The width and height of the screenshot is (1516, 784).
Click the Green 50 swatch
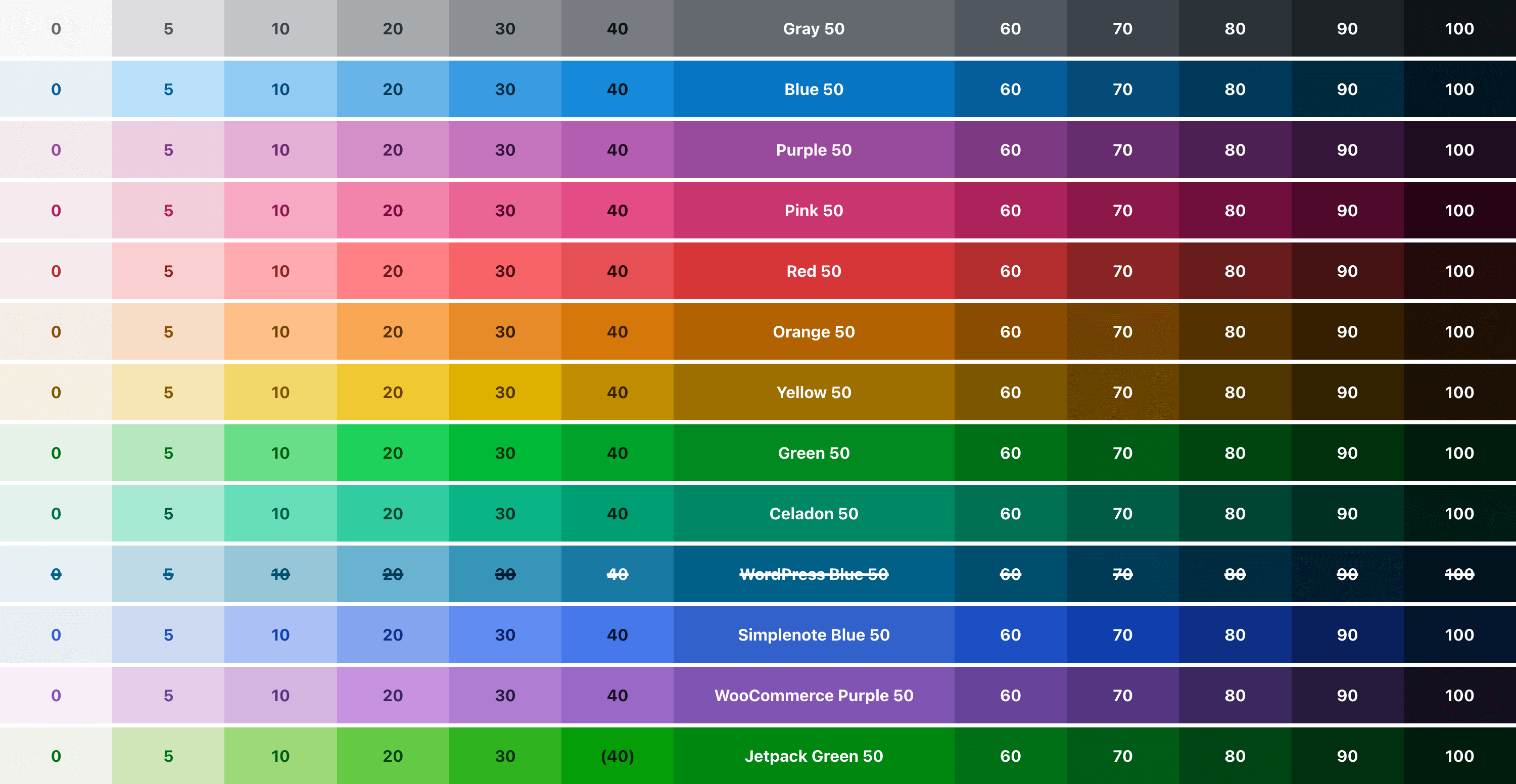coord(813,452)
